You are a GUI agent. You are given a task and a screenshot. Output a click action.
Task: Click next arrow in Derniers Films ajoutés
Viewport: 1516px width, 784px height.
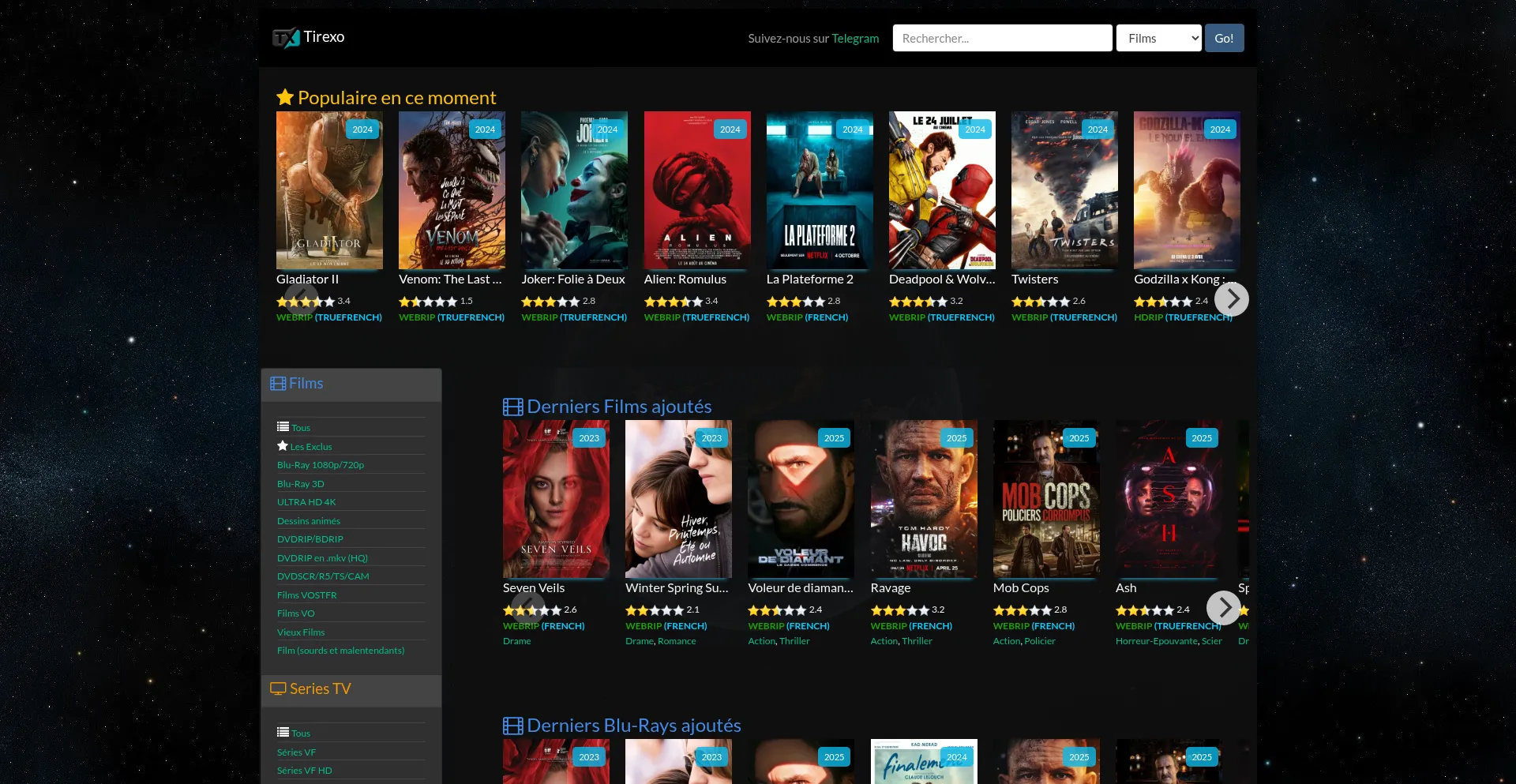point(1223,608)
